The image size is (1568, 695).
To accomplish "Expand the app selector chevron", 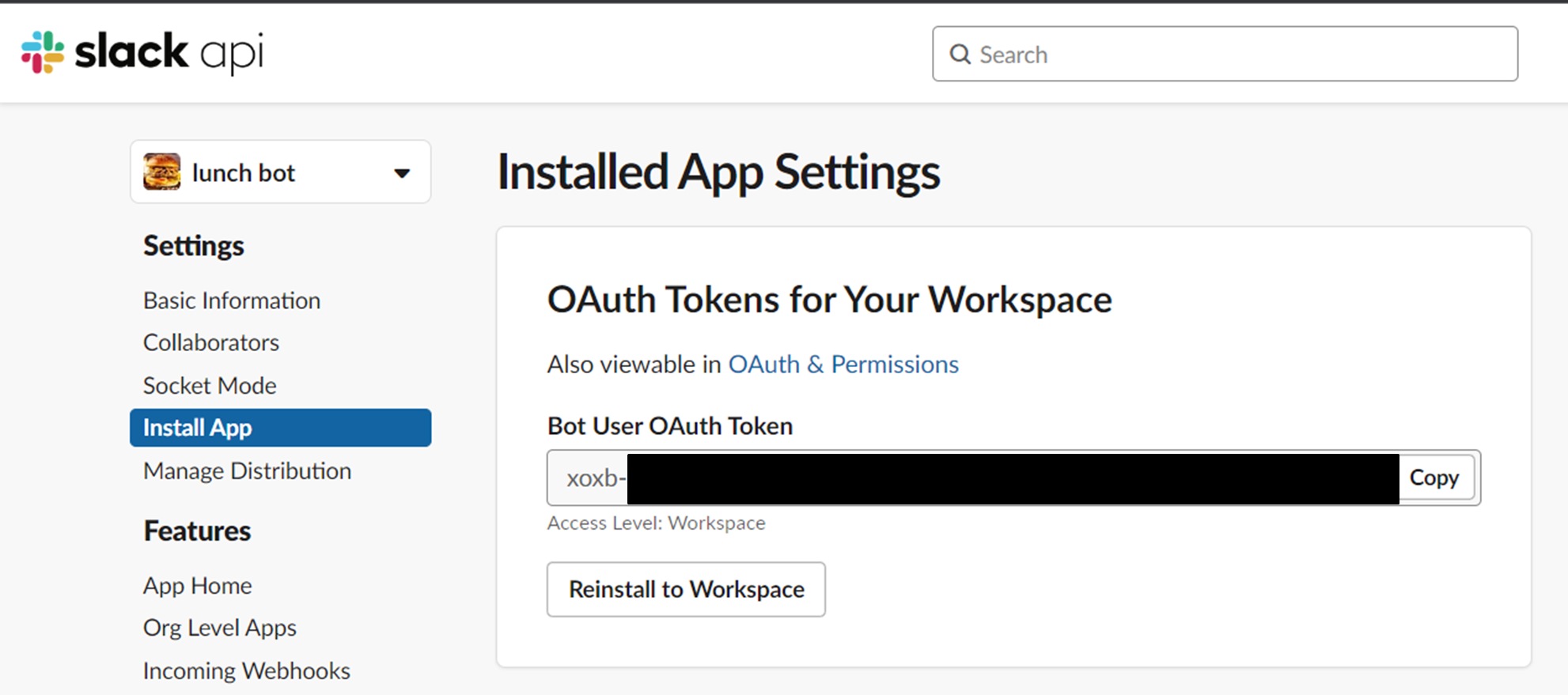I will click(x=403, y=172).
